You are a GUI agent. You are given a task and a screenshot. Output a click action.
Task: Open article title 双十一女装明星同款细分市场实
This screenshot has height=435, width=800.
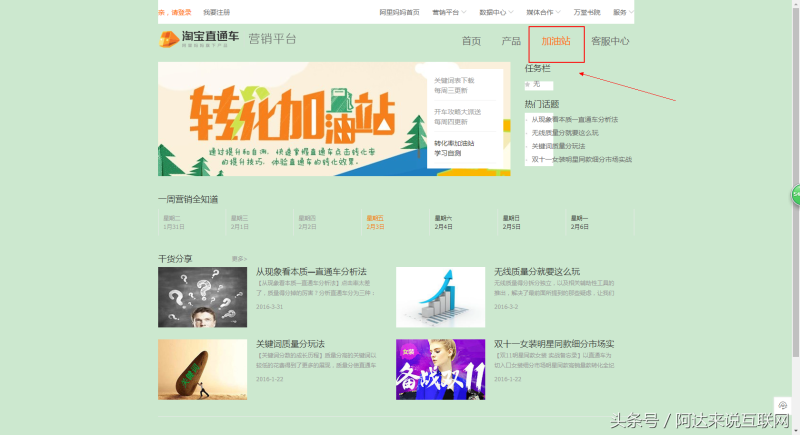pos(554,344)
